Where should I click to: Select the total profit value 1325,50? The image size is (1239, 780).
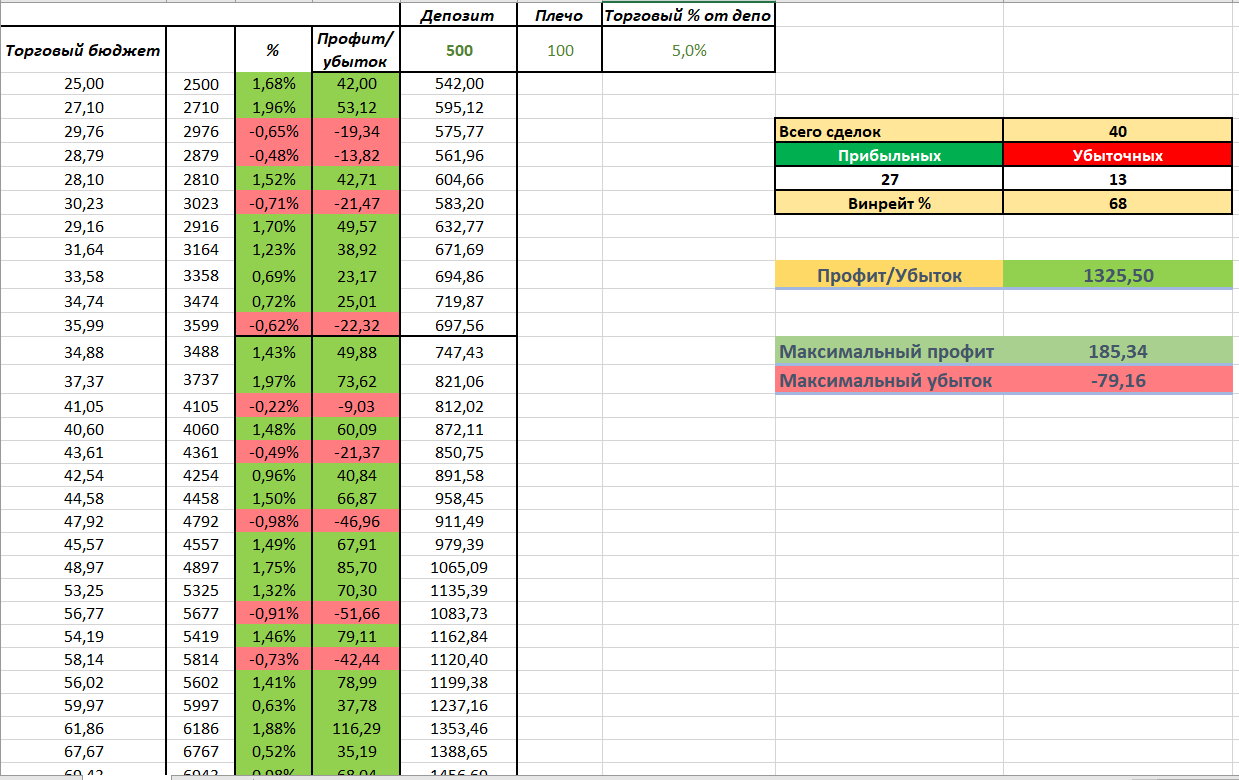tap(1117, 275)
